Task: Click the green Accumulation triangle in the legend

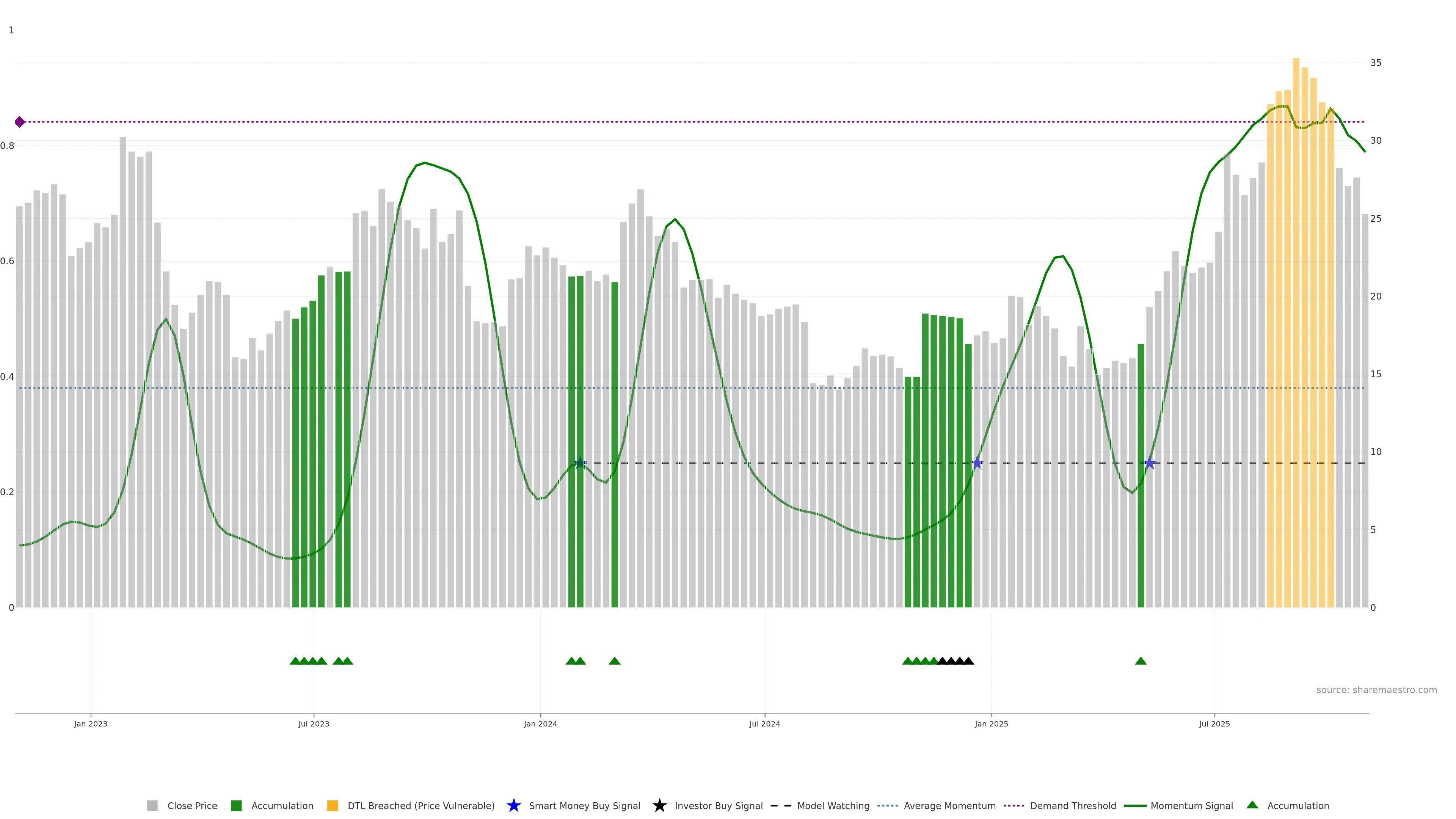Action: coord(1252,805)
